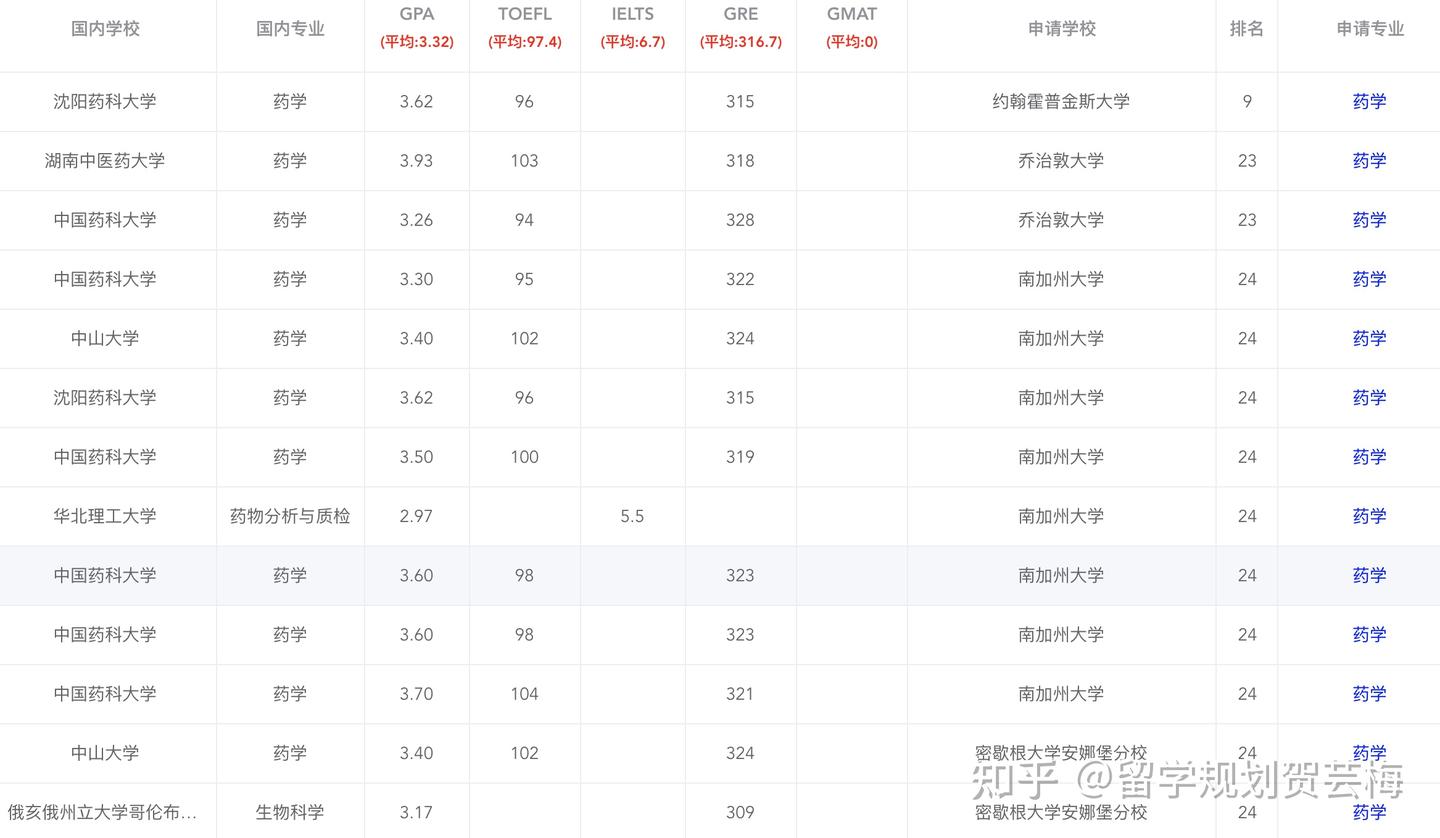Click the GPA 2.97 cell
Viewport: 1440px width, 838px height.
tap(416, 516)
